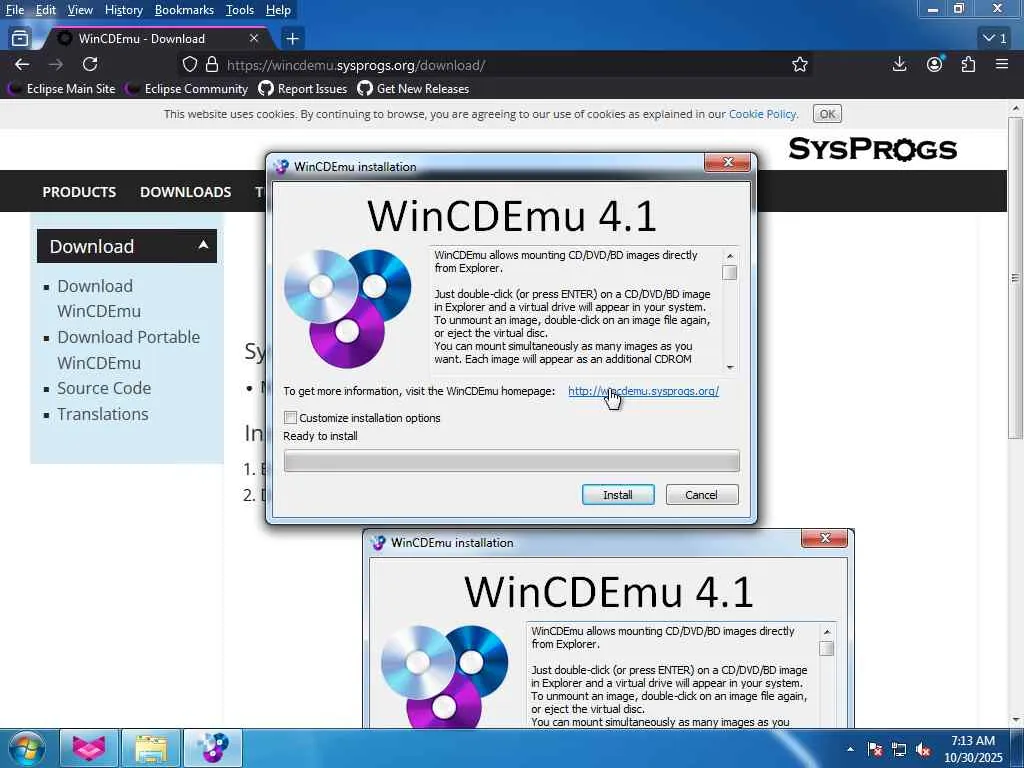Open the network tray icon

899,749
